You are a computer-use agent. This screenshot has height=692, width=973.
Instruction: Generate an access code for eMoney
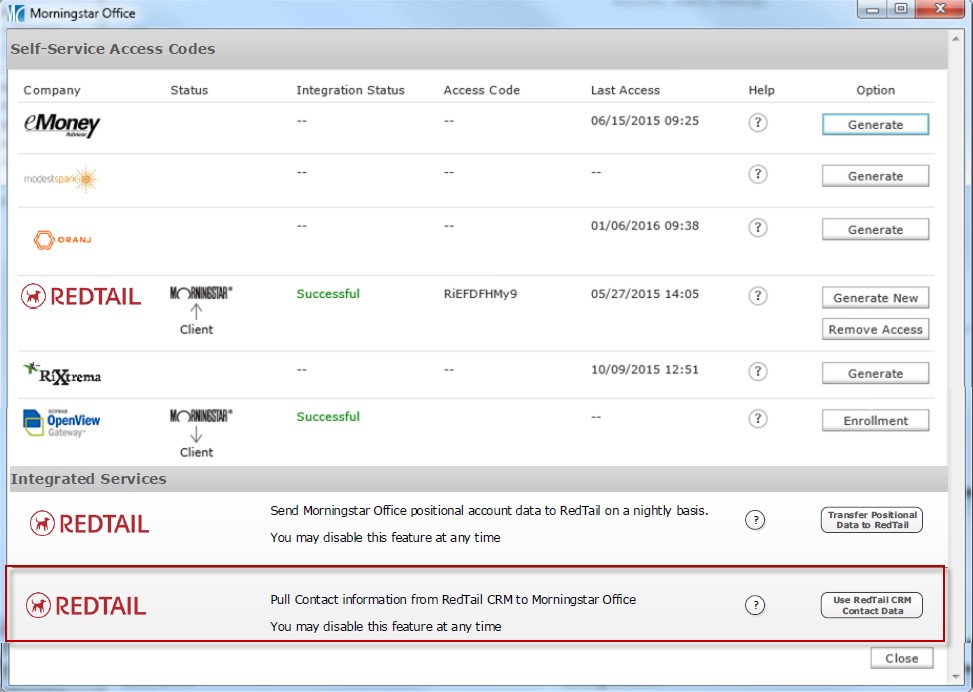[875, 124]
